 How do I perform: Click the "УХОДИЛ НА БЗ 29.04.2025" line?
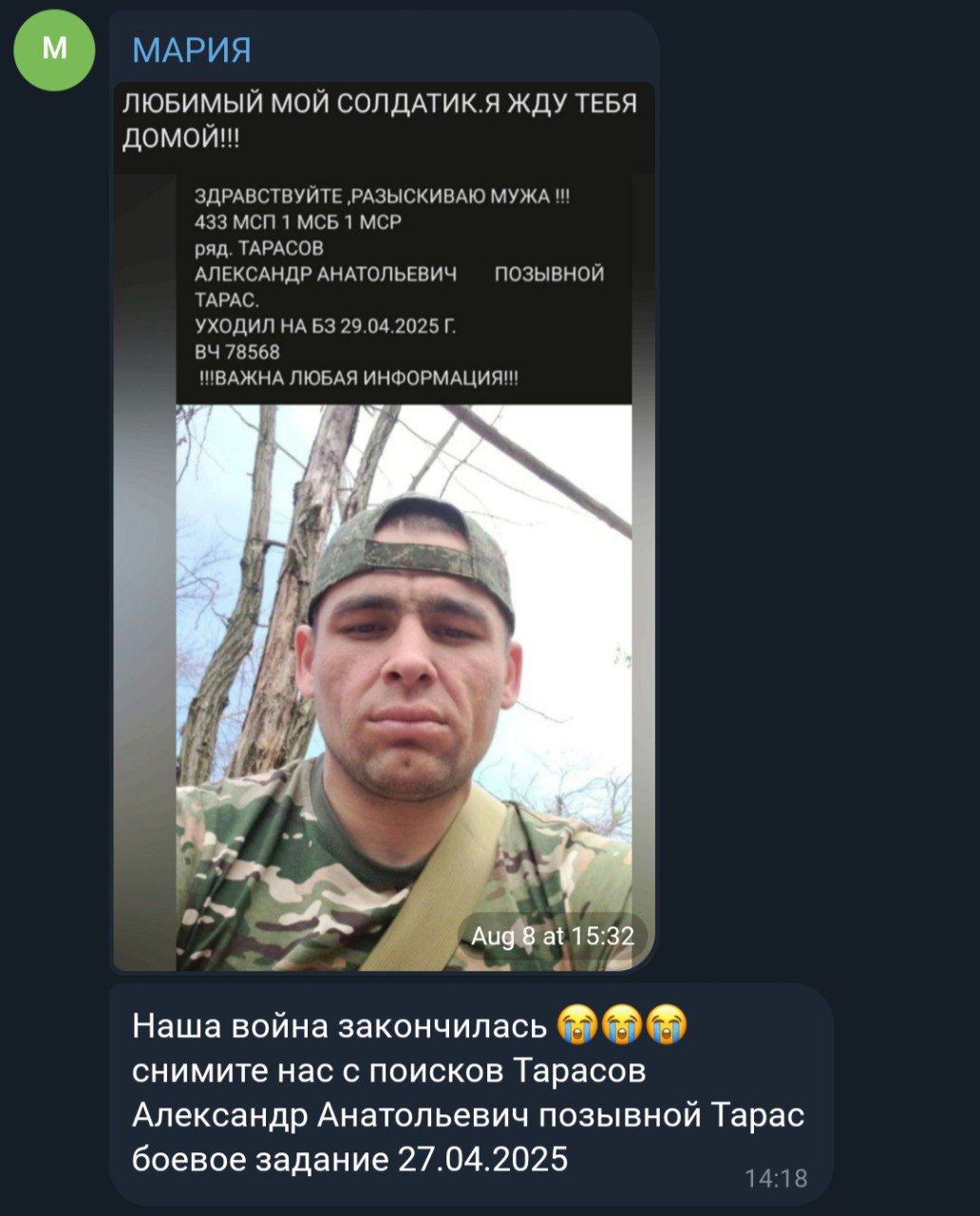[325, 326]
